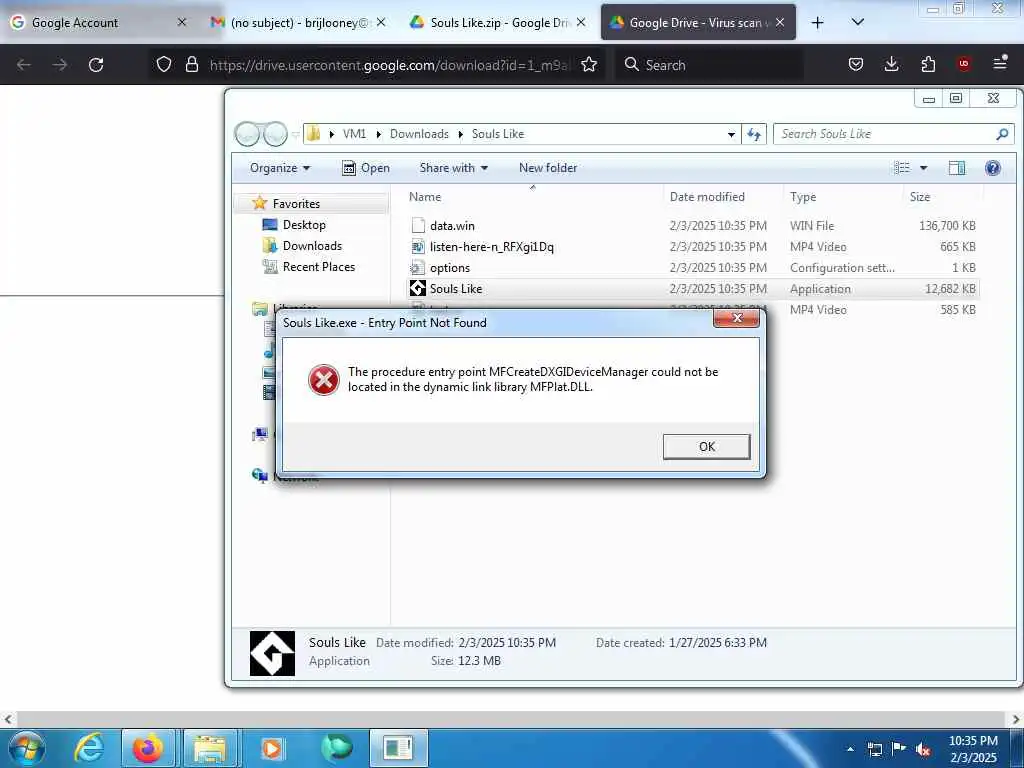Toggle the Explorer preview pane

point(957,168)
